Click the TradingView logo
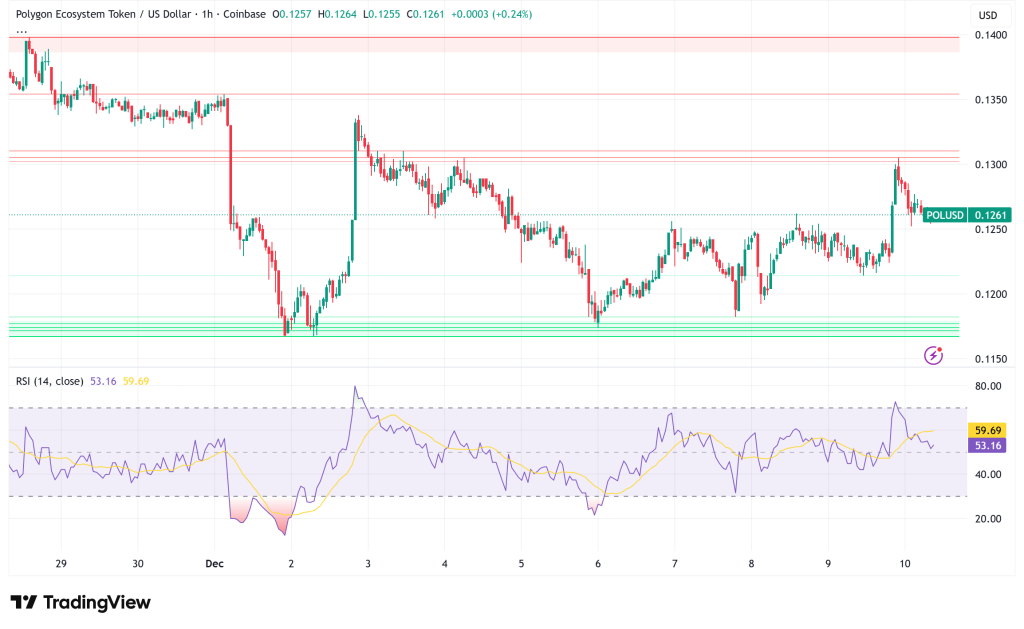Viewport: 1024px width, 629px height. pyautogui.click(x=80, y=602)
